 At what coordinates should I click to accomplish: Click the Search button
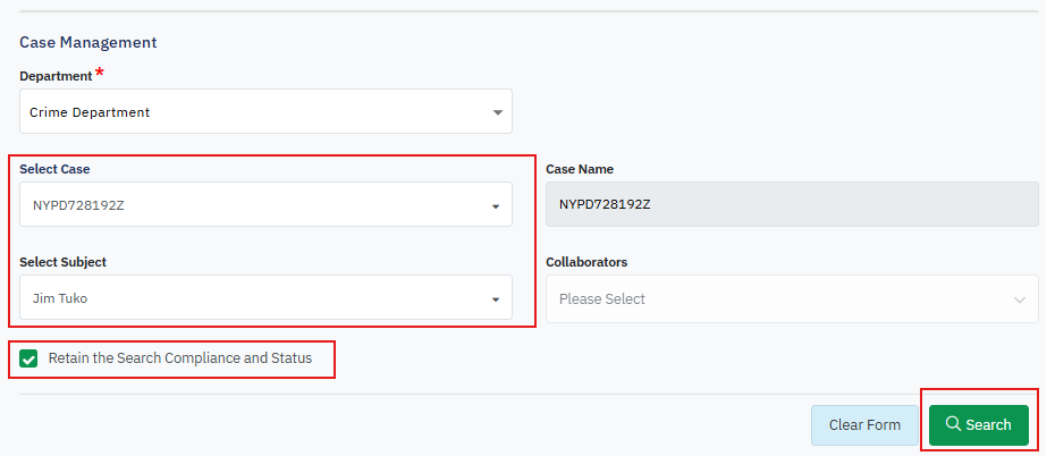[978, 425]
